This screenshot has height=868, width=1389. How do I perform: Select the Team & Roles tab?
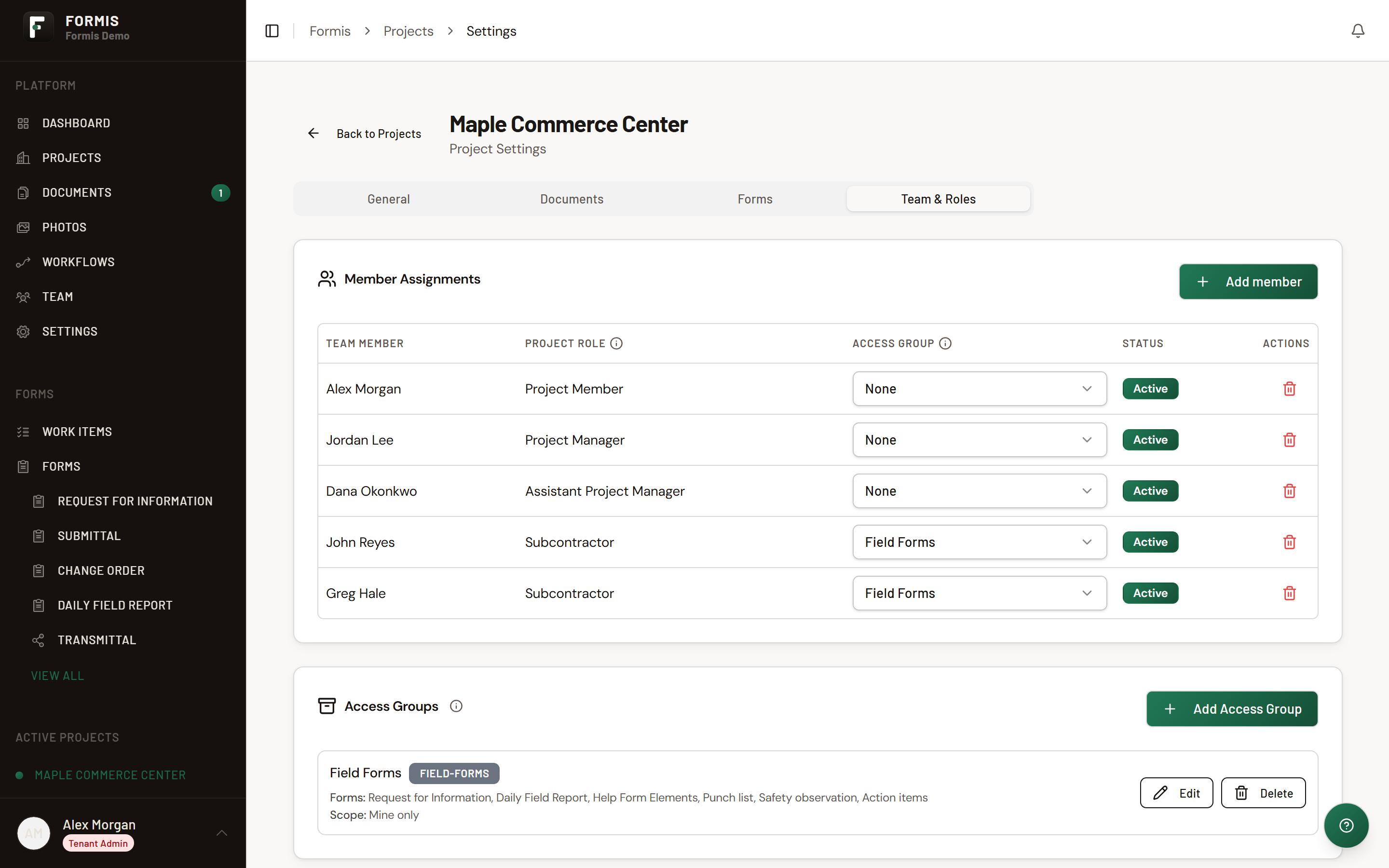939,199
